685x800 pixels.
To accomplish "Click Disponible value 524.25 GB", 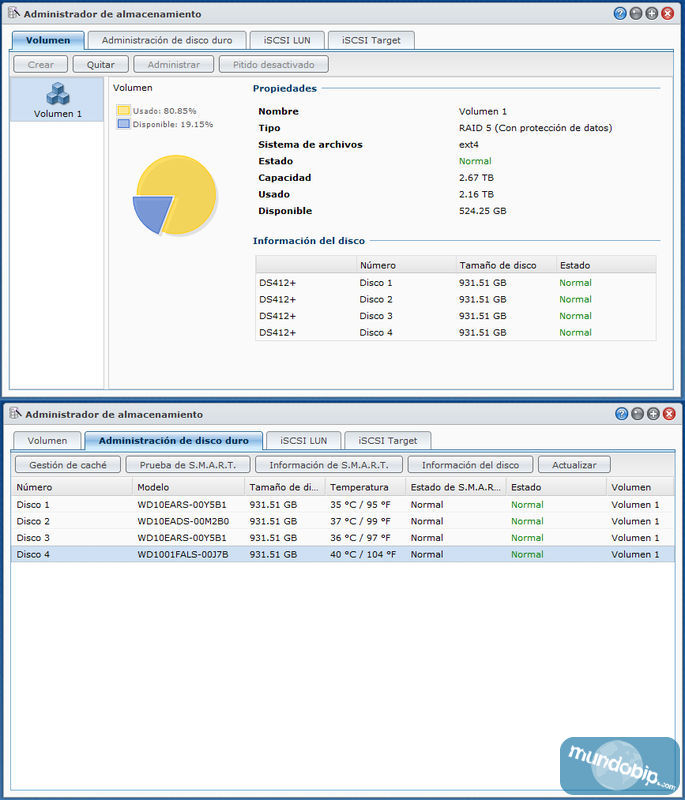I will [483, 211].
